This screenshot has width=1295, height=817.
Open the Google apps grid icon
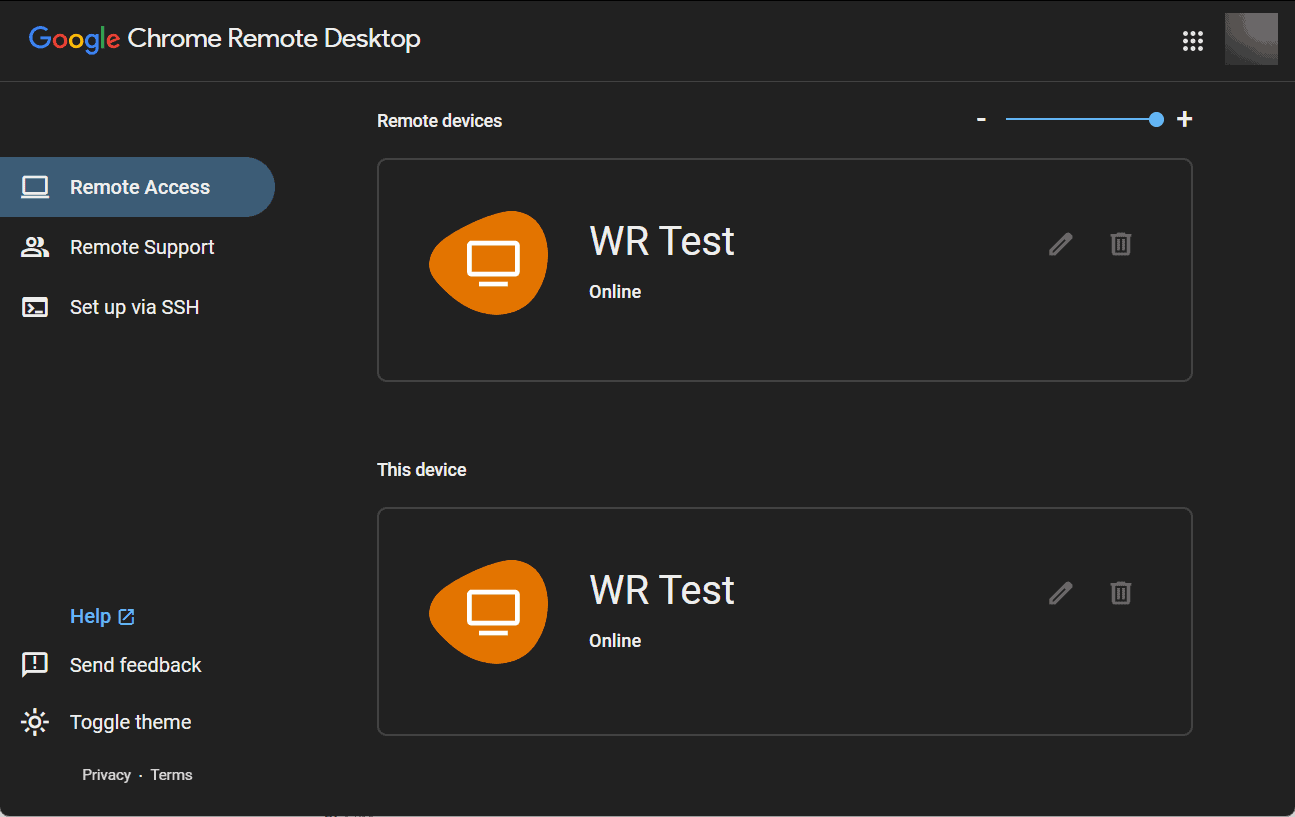click(x=1192, y=41)
